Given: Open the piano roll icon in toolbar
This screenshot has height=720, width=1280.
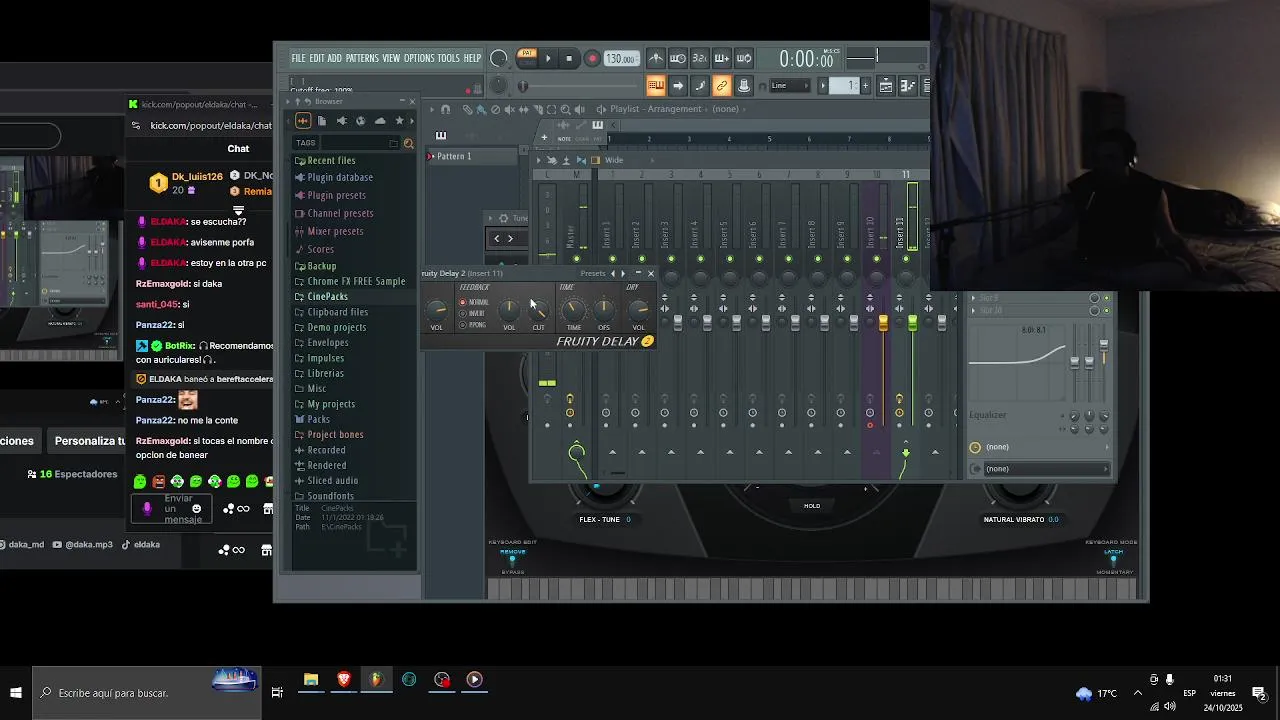Looking at the screenshot, I should click(908, 86).
